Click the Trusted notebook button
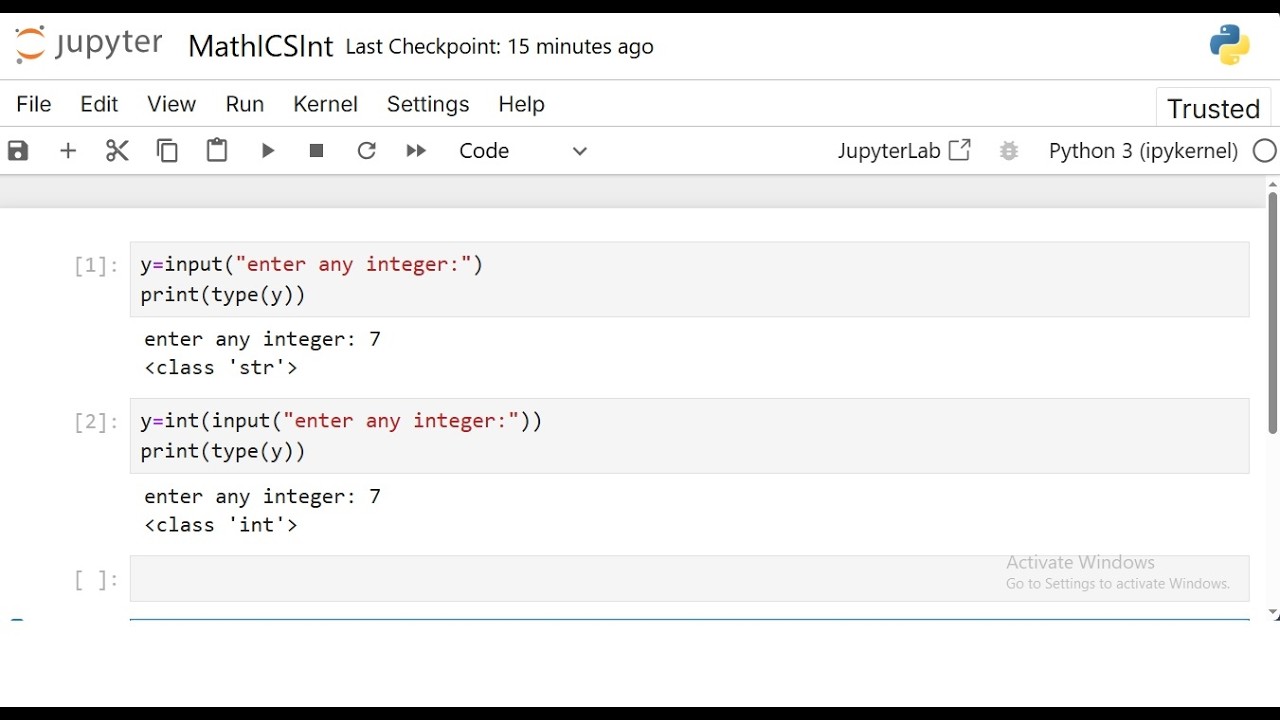The width and height of the screenshot is (1280, 720). tap(1214, 108)
